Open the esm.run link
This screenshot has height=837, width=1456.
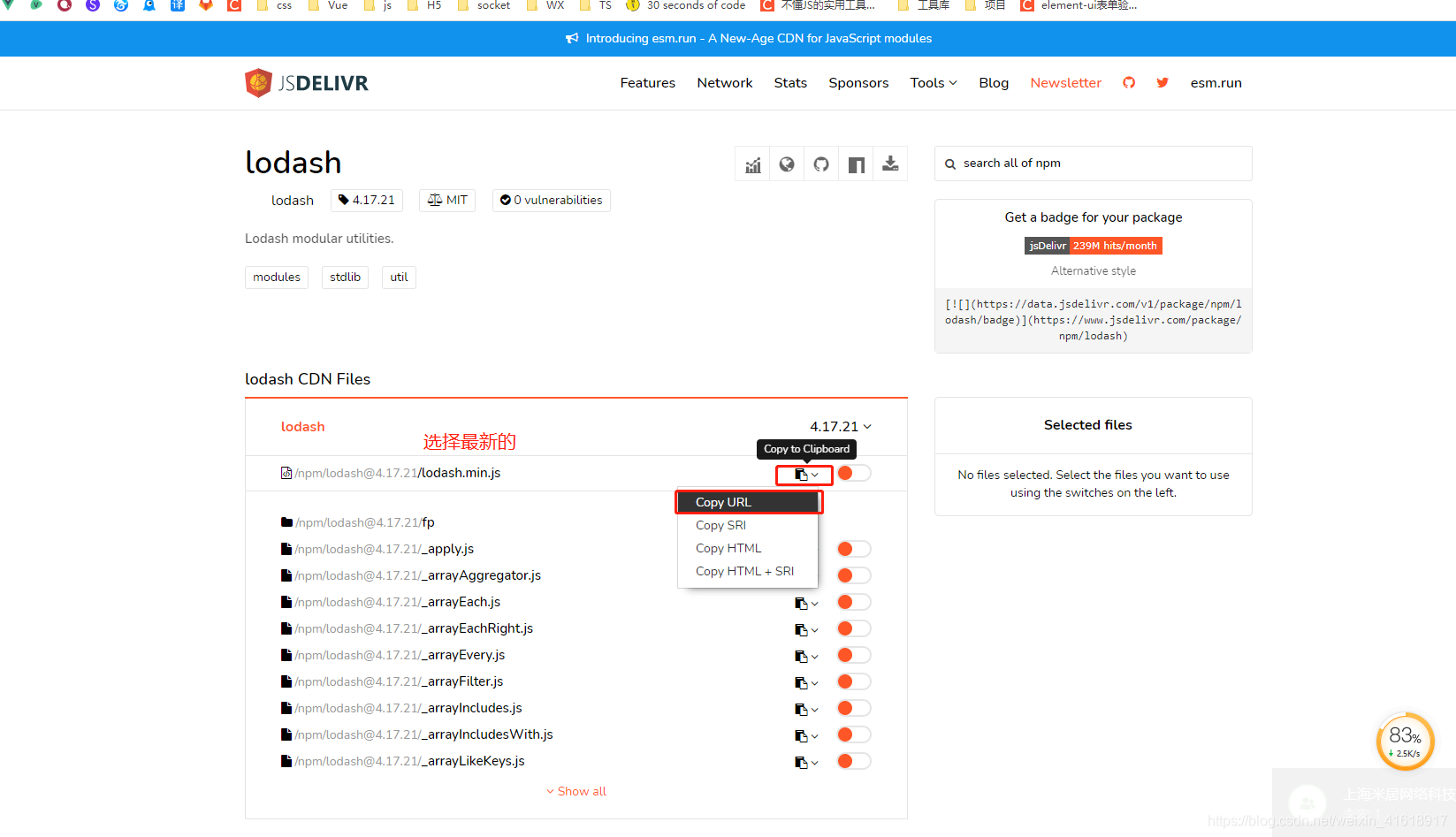click(1216, 82)
